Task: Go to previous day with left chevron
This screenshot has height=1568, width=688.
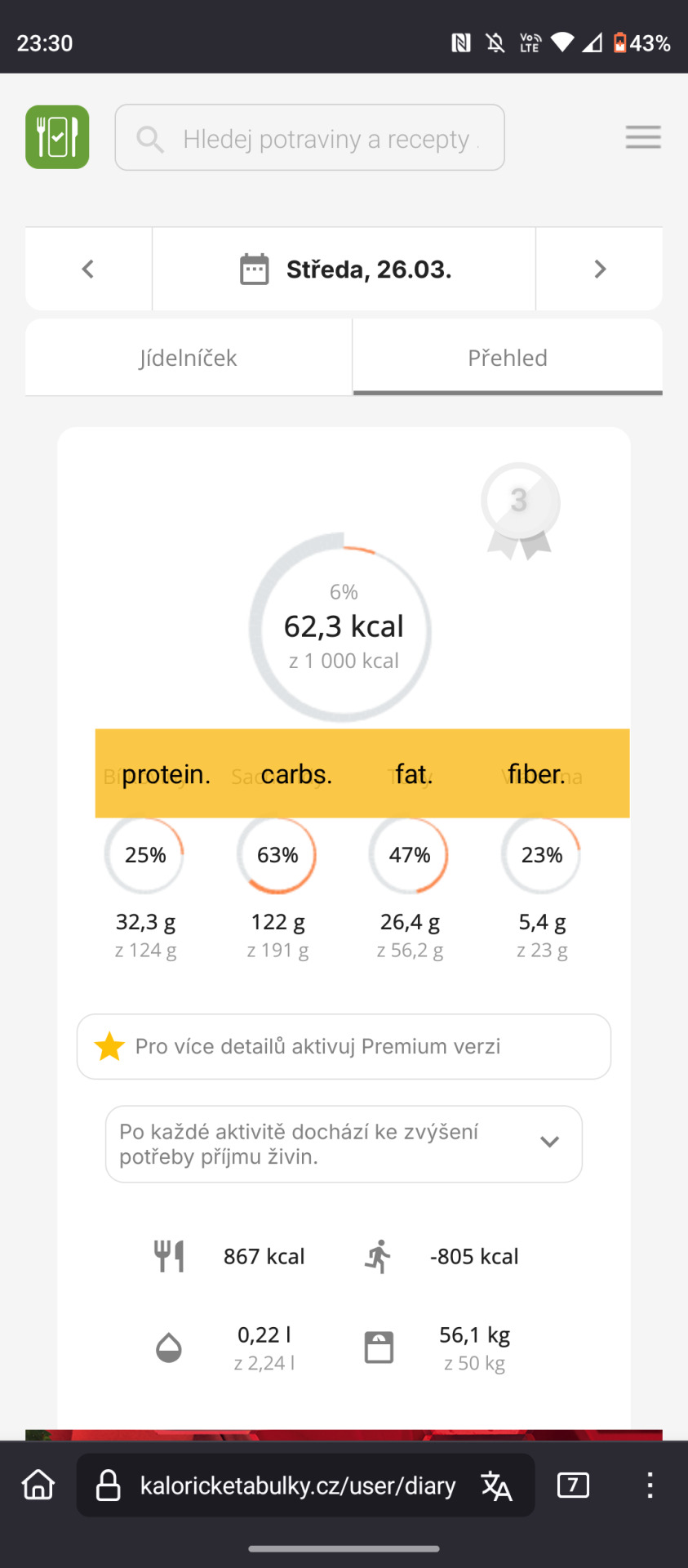Action: tap(88, 269)
